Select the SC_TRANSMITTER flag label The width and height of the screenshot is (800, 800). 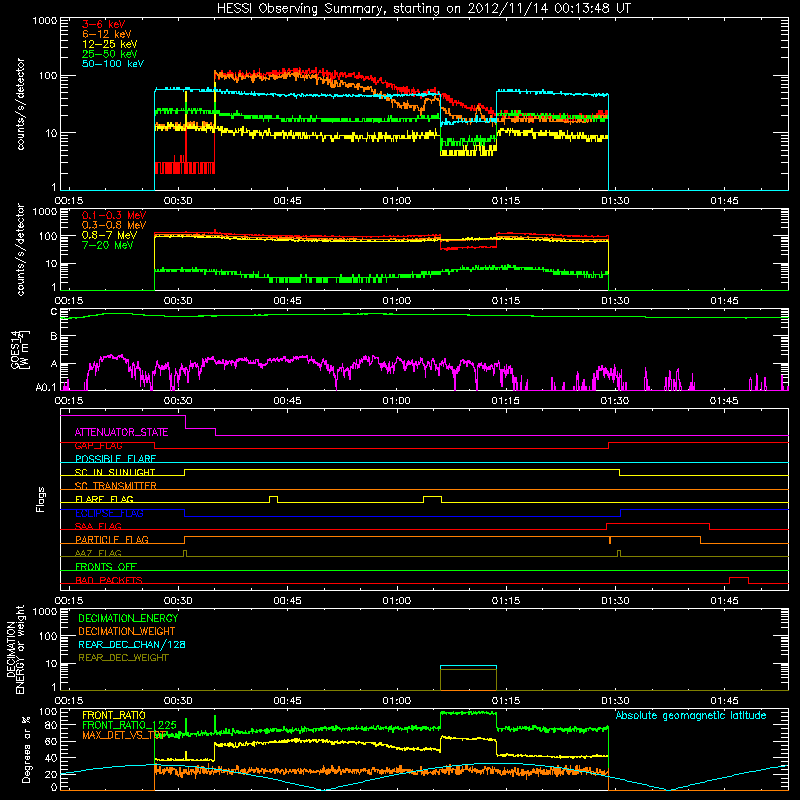point(116,486)
